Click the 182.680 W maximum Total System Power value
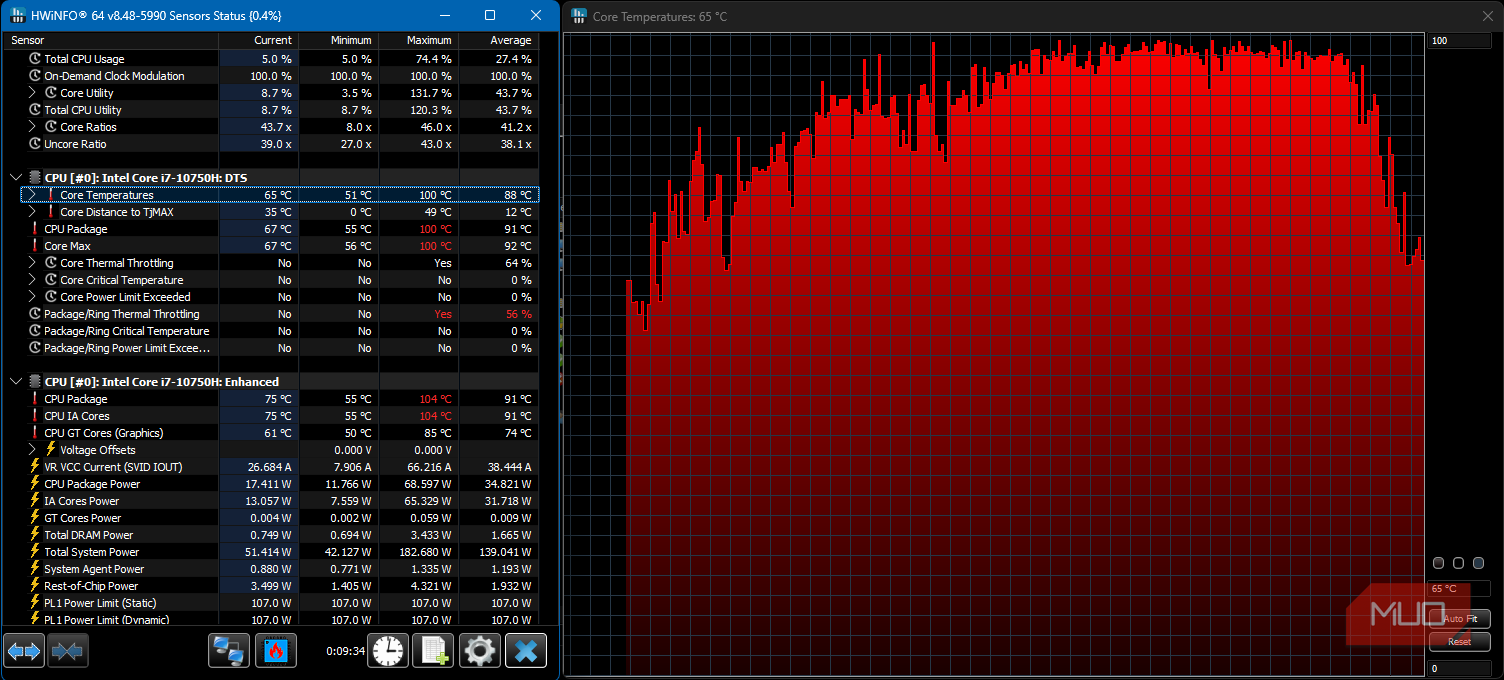 pos(425,552)
